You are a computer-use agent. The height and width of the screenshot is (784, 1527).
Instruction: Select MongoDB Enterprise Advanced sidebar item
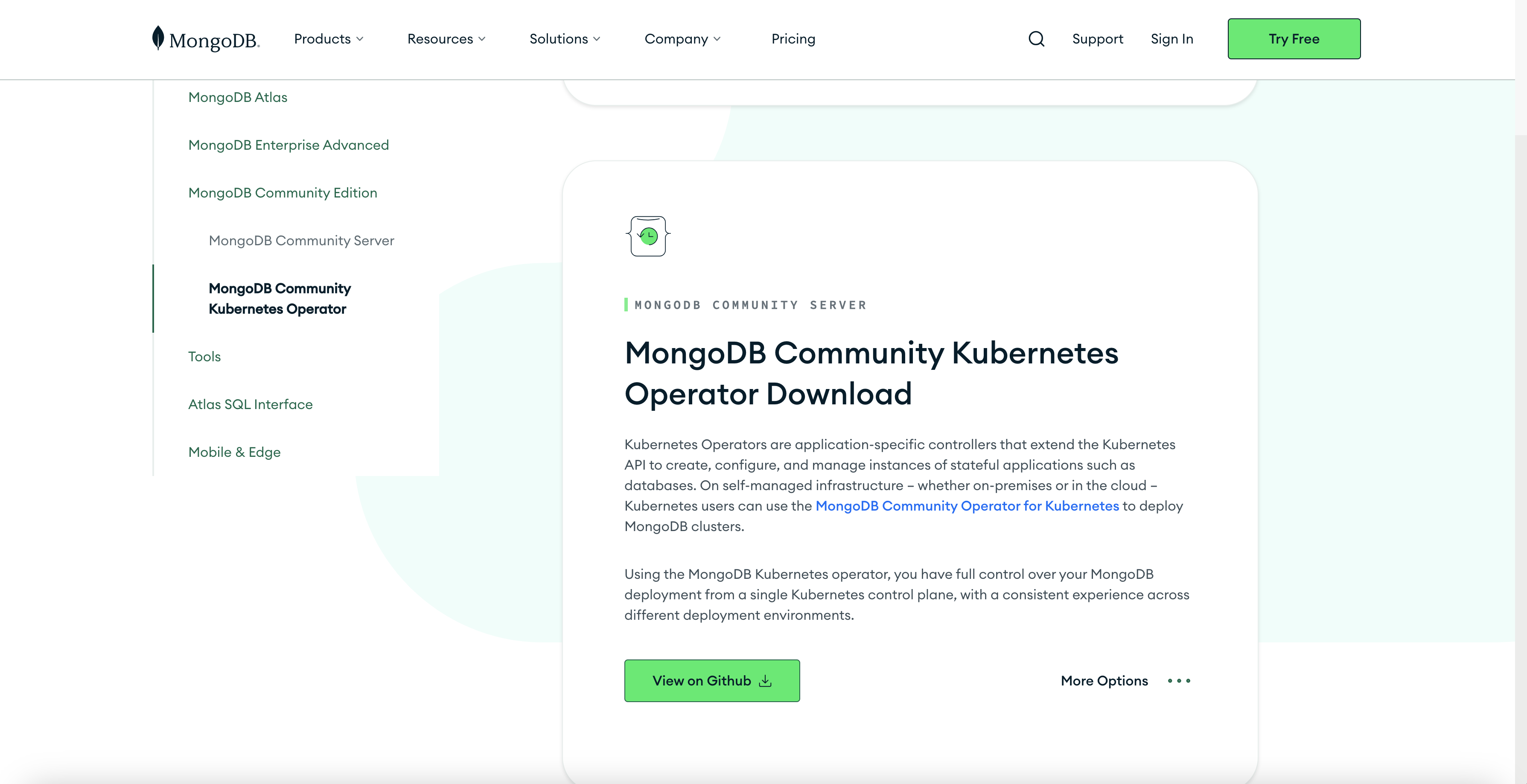(x=289, y=144)
